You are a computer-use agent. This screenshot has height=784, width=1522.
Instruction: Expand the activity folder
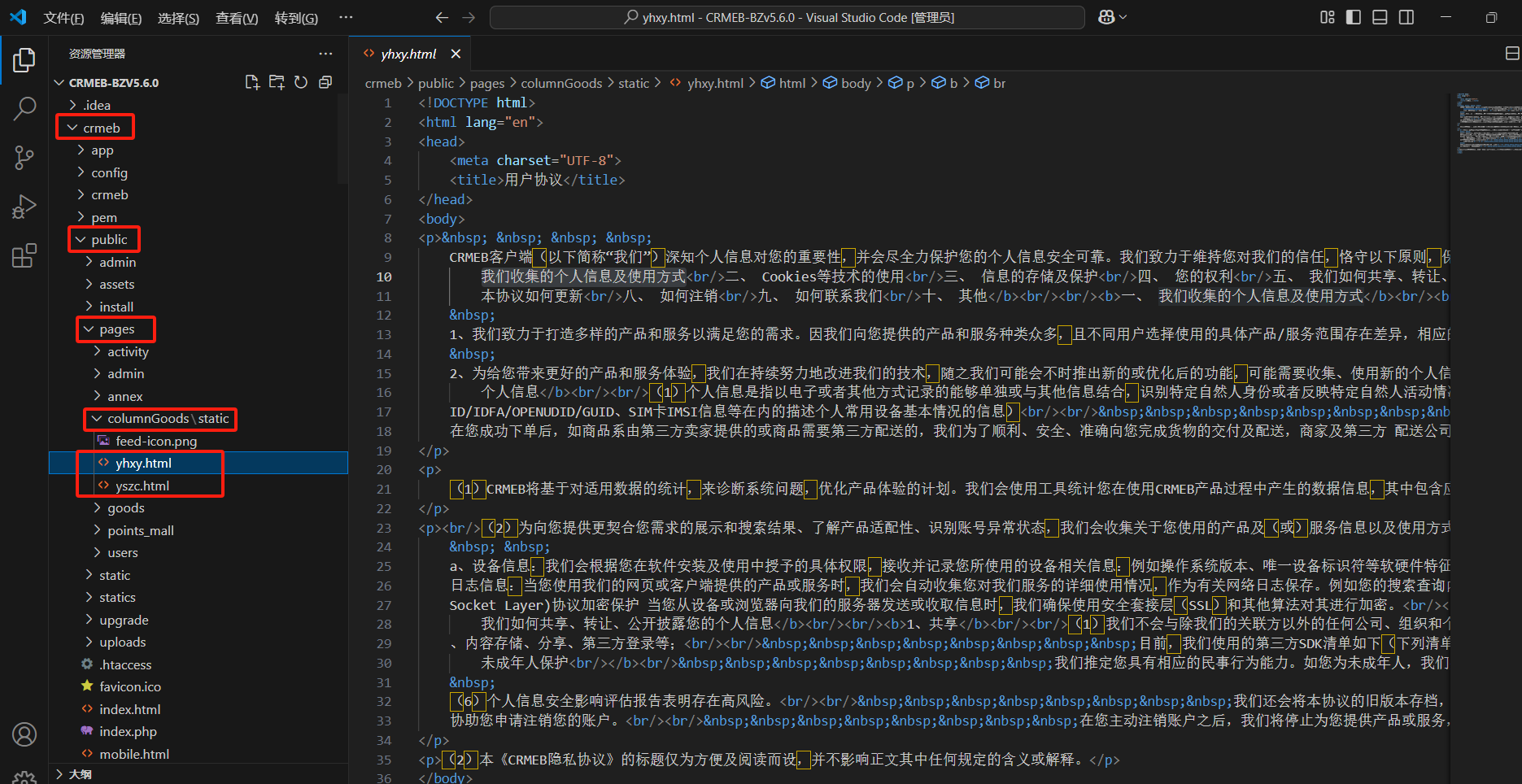tap(198, 351)
